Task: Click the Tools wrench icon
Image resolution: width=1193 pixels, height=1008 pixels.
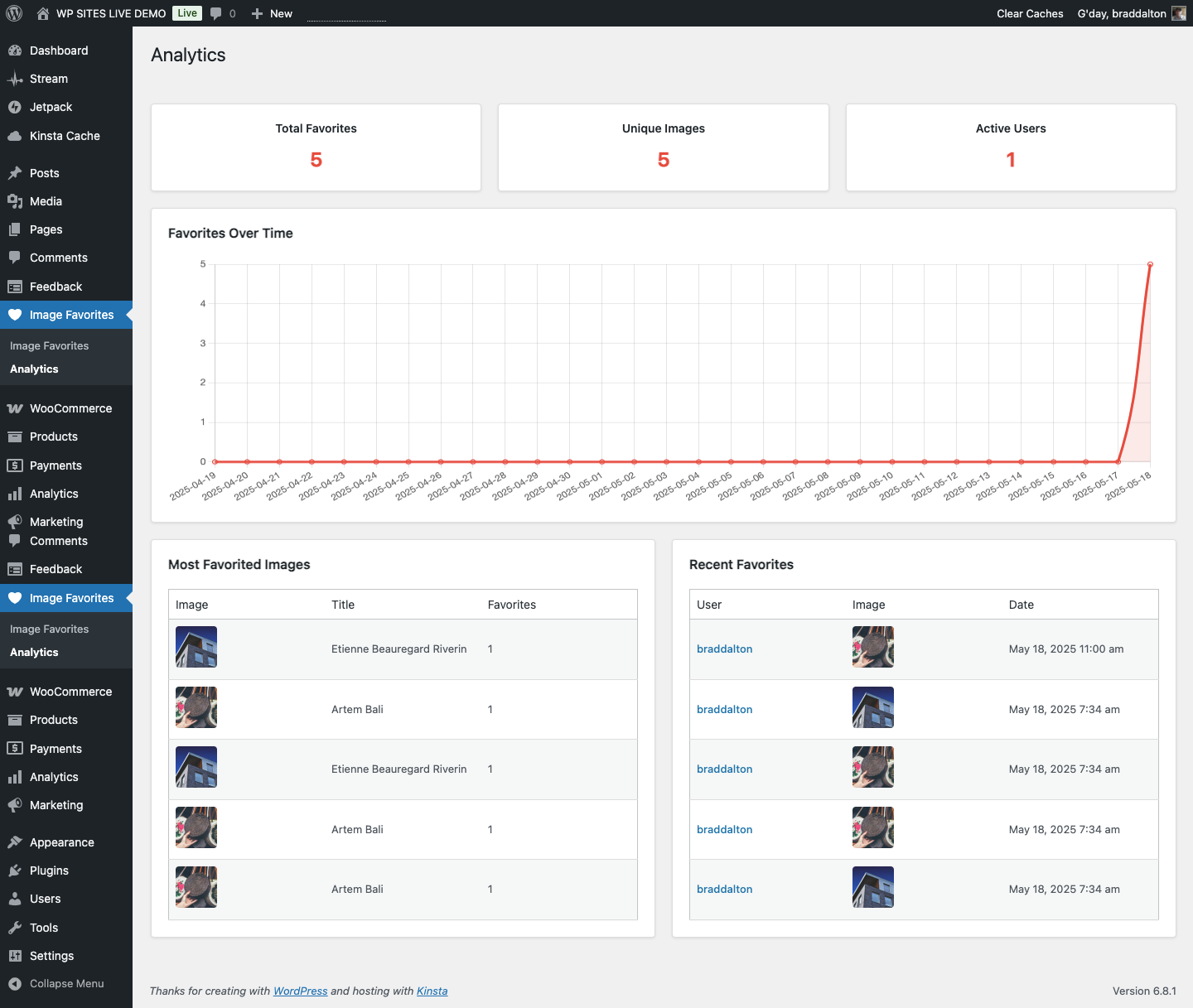Action: [15, 928]
